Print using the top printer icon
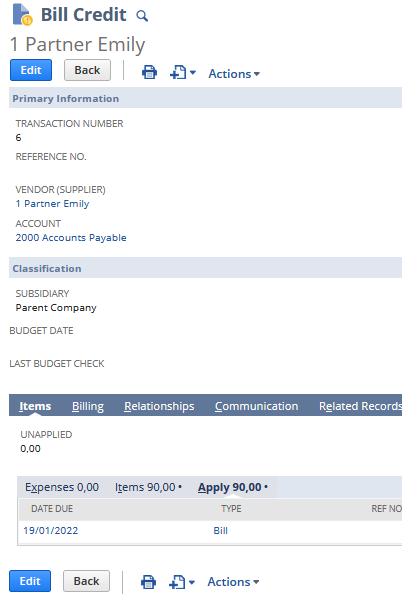Screen dimensions: 402x601 coord(149,72)
